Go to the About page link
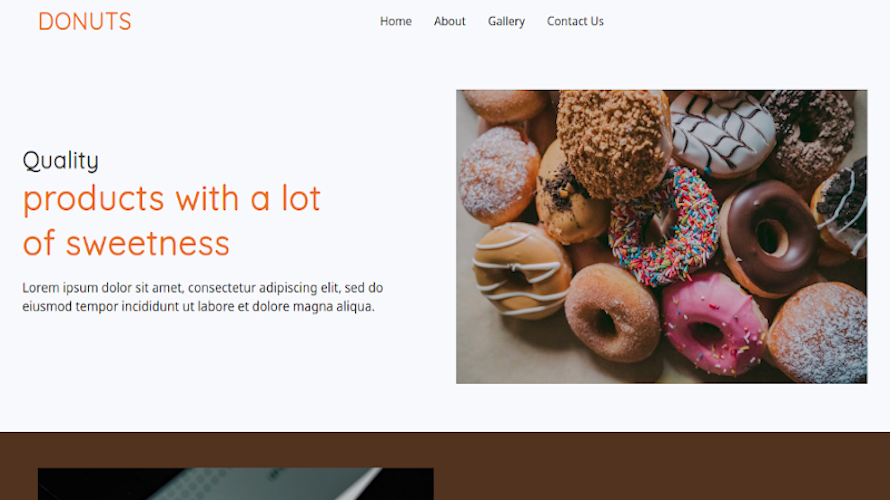The width and height of the screenshot is (890, 500). [450, 21]
